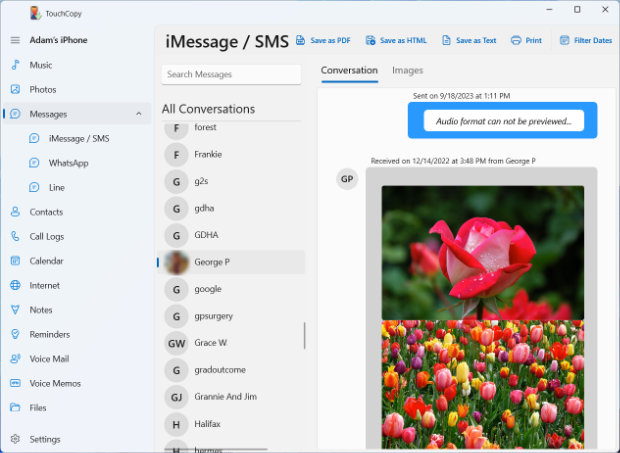Screen dimensions: 620x453
Task: Click the Call Logs phone icon
Action: point(15,236)
